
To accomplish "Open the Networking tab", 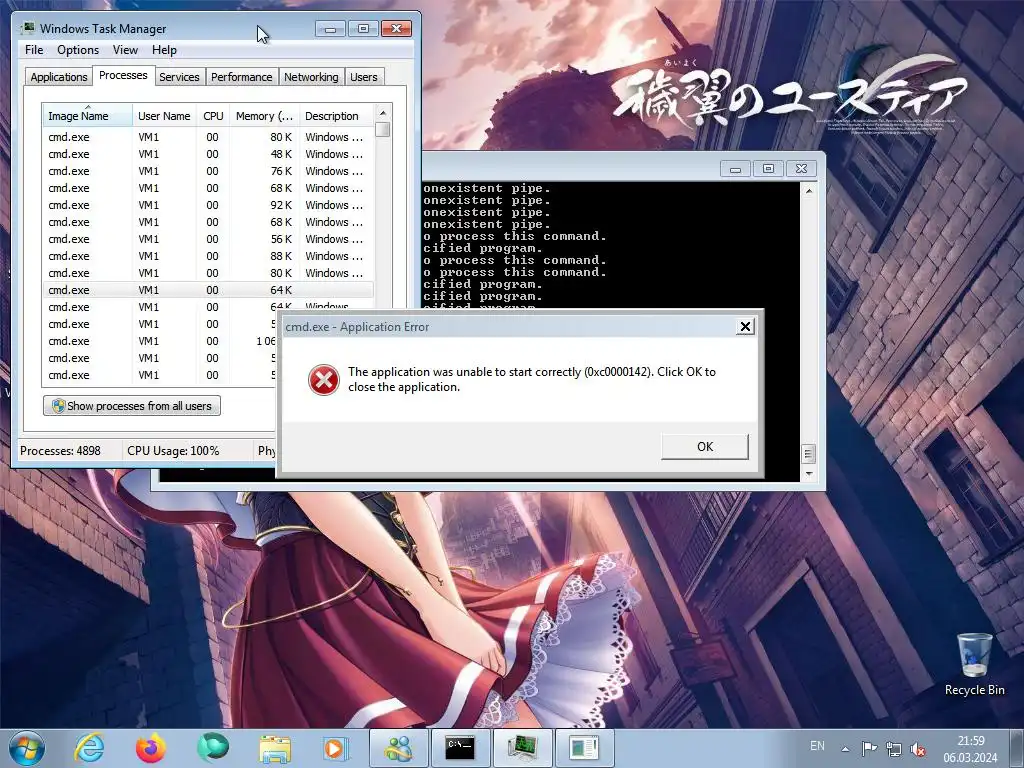I will (x=311, y=77).
